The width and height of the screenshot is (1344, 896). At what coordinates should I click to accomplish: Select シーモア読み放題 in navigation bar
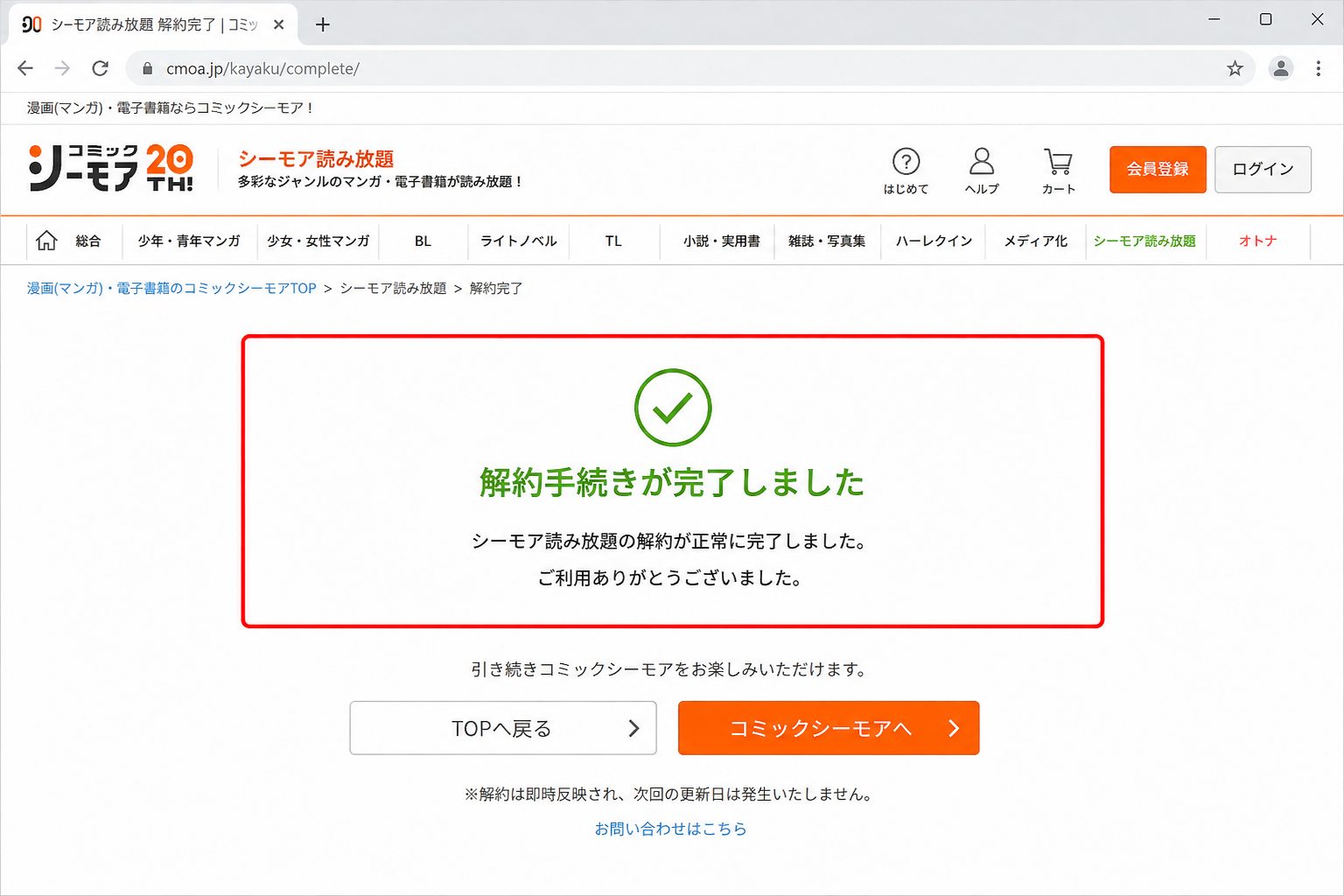1144,241
